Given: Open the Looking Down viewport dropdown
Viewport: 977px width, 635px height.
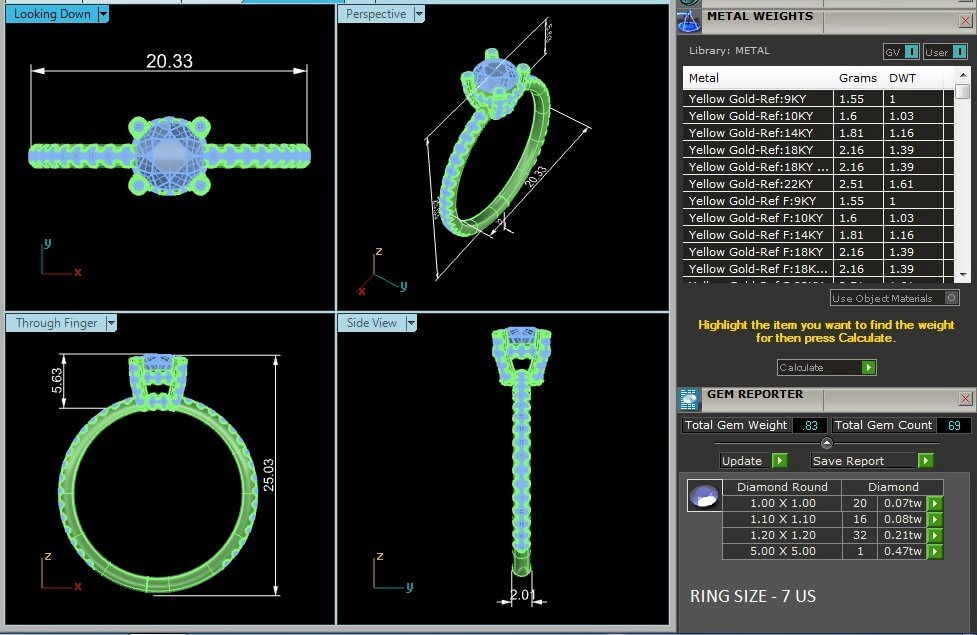Looking at the screenshot, I should coord(103,14).
